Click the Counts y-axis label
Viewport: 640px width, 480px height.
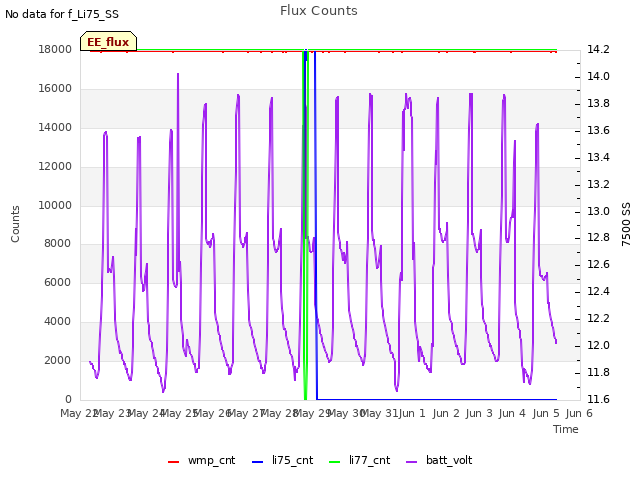(15, 224)
